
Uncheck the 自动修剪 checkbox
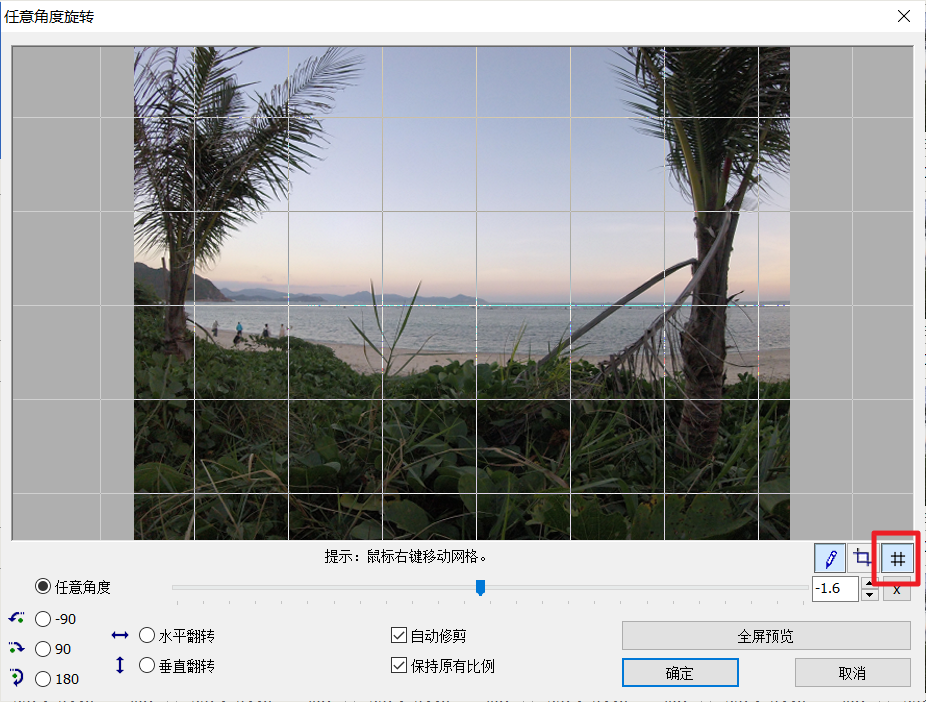tap(399, 636)
